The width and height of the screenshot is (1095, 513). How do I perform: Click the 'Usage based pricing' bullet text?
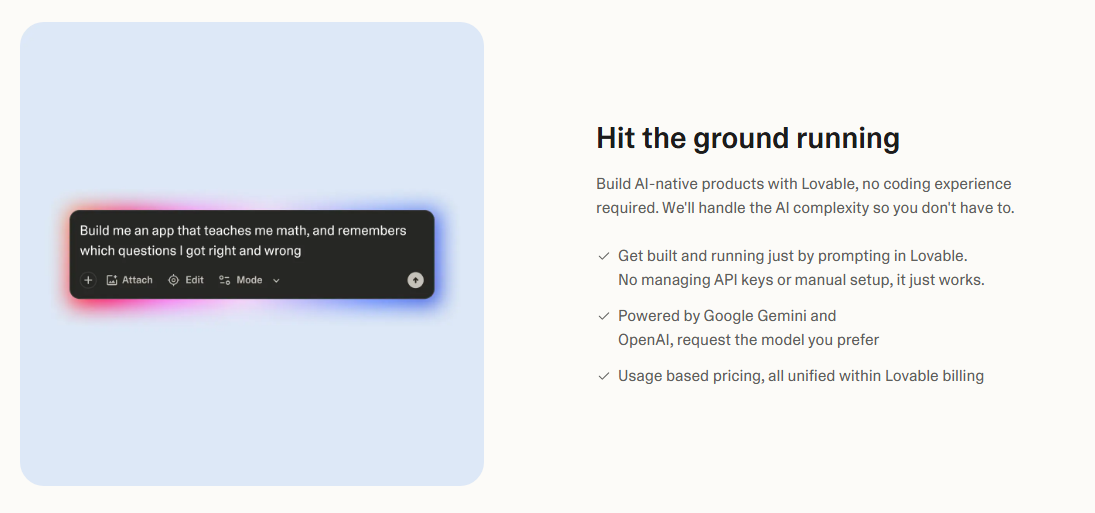pos(800,376)
